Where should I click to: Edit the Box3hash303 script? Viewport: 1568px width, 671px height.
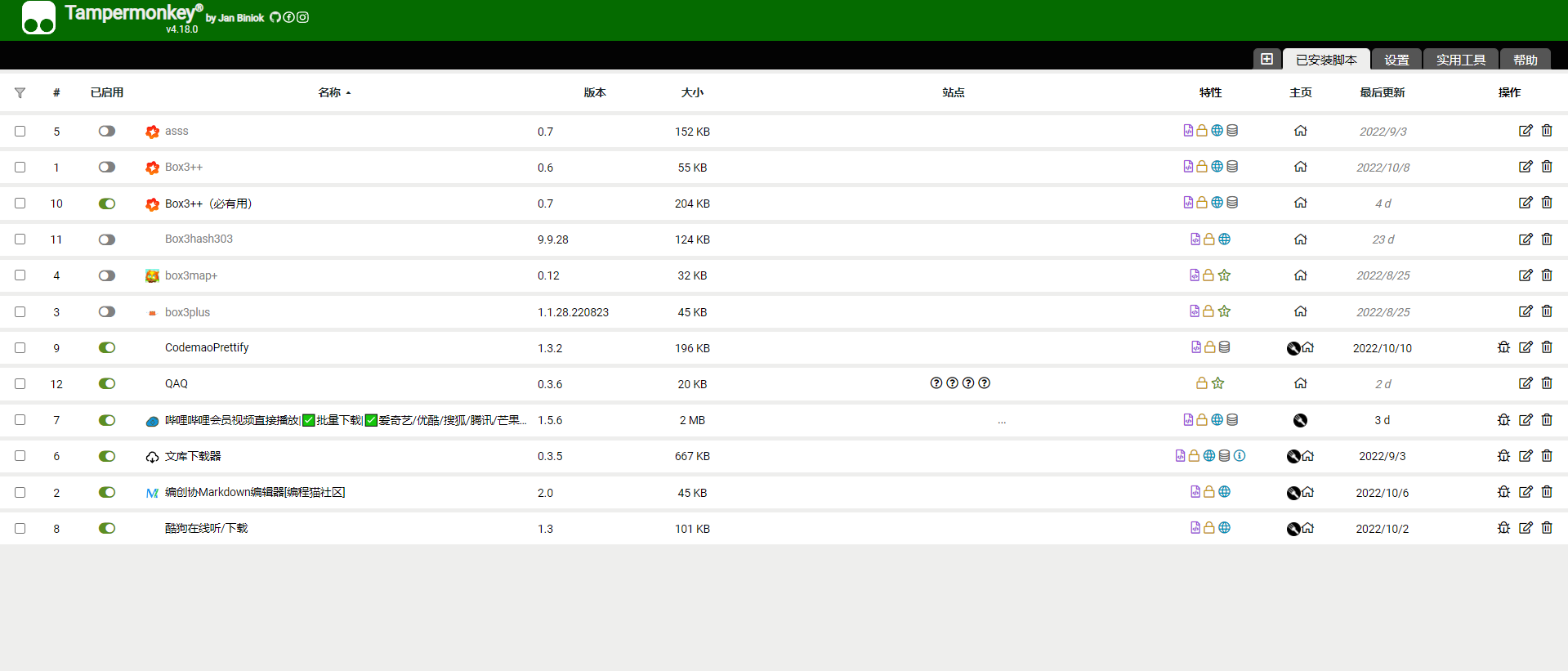[x=1526, y=239]
